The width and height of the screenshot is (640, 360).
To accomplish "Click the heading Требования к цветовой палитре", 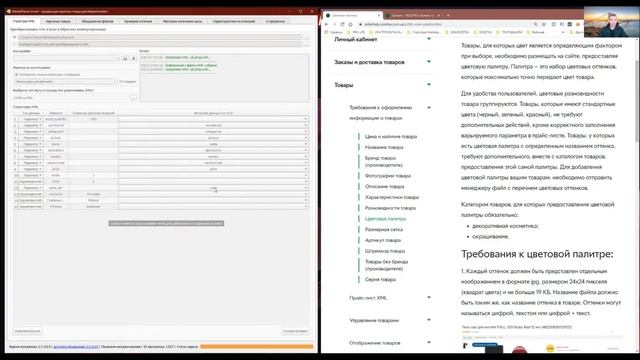I will pyautogui.click(x=537, y=254).
